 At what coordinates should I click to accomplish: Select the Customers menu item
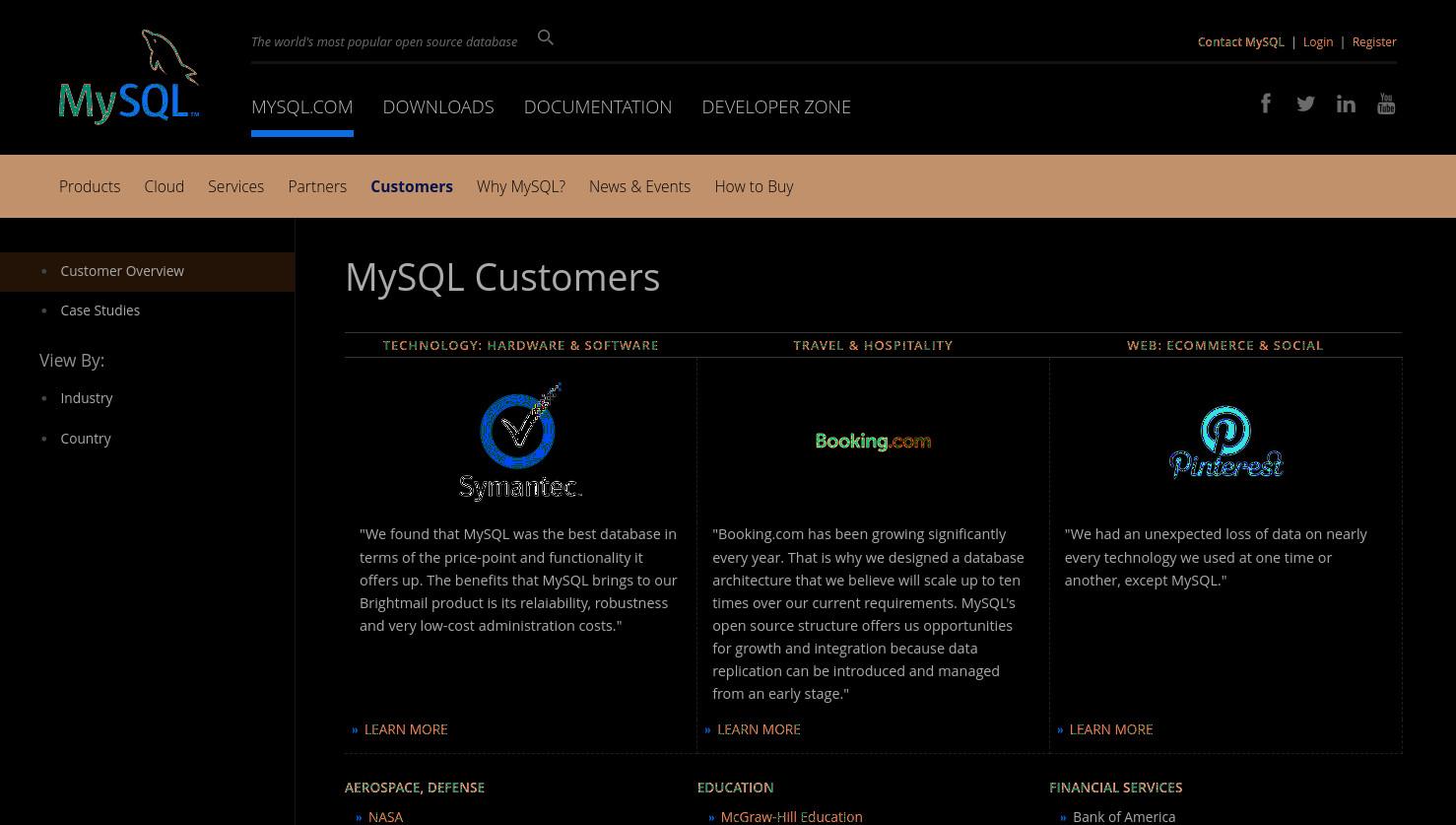point(412,186)
